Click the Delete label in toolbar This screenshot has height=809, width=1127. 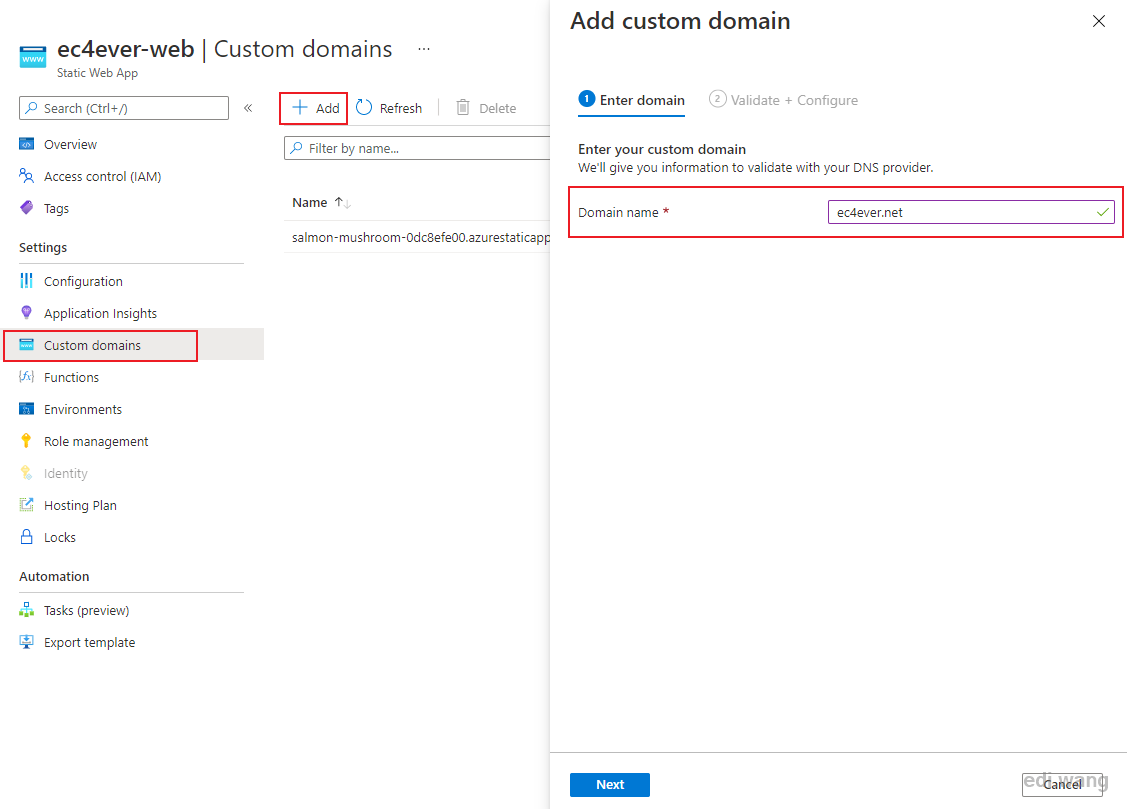[x=497, y=108]
